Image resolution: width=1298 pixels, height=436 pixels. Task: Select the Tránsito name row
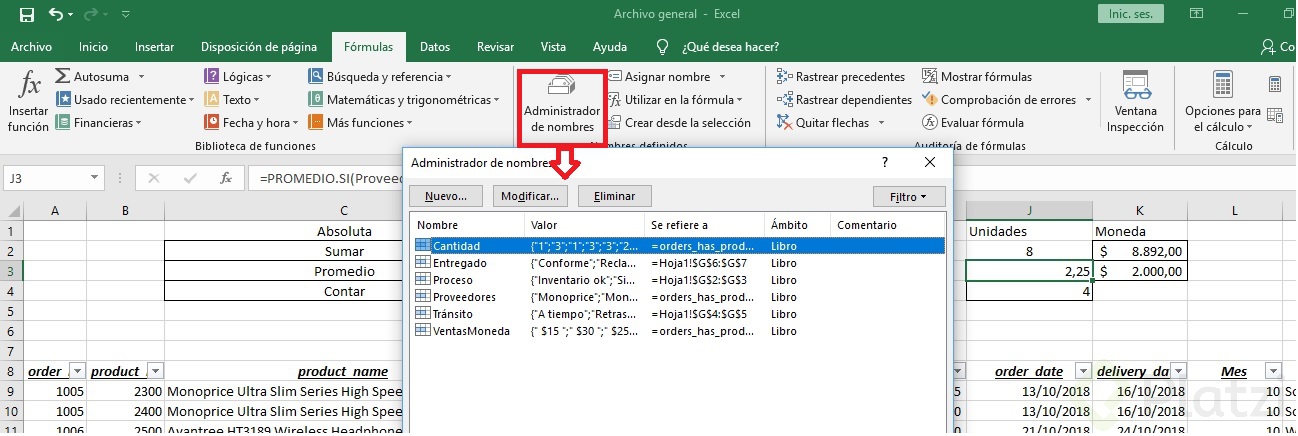click(x=677, y=314)
